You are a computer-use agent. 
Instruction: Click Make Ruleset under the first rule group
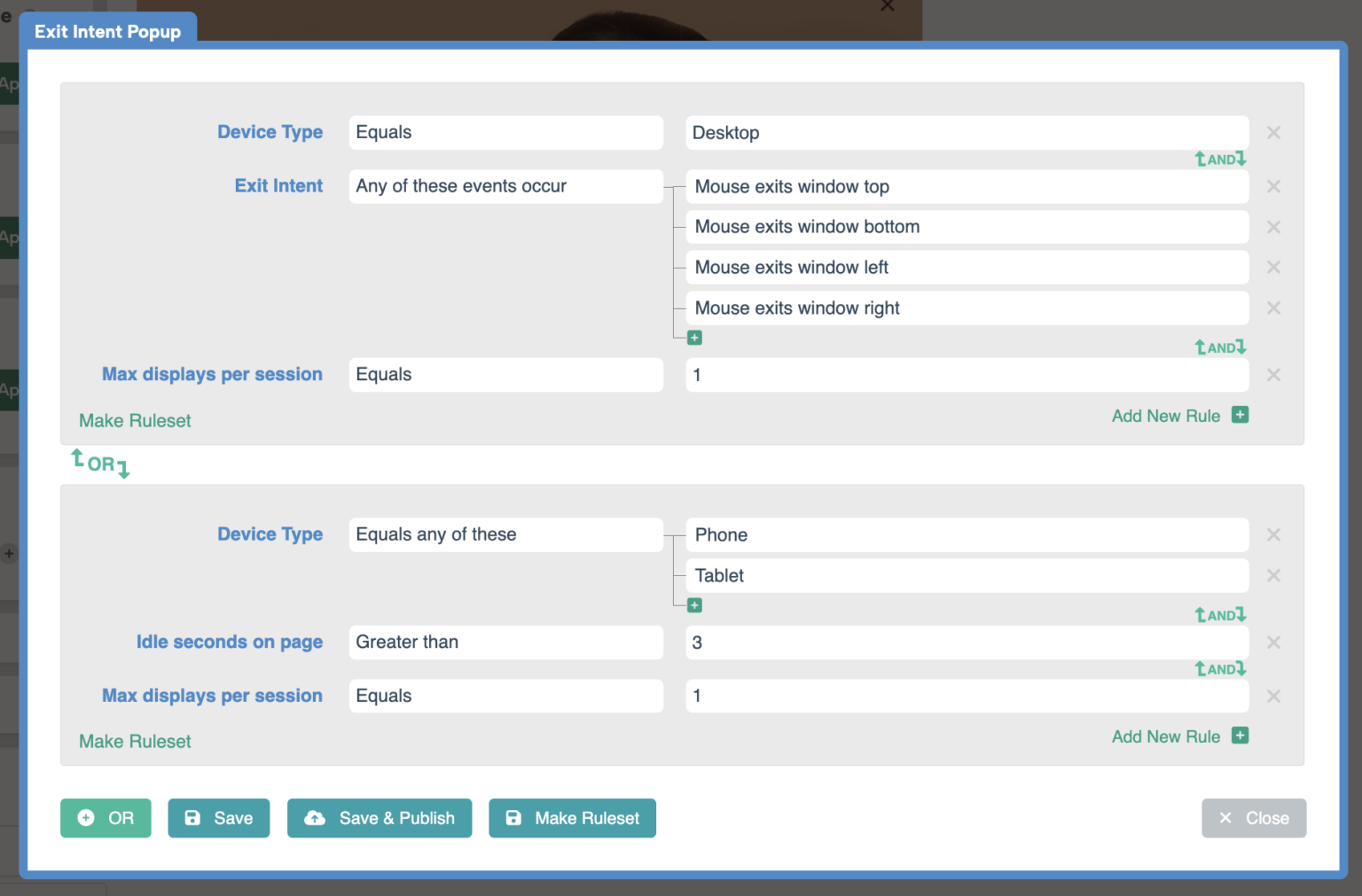(x=135, y=420)
